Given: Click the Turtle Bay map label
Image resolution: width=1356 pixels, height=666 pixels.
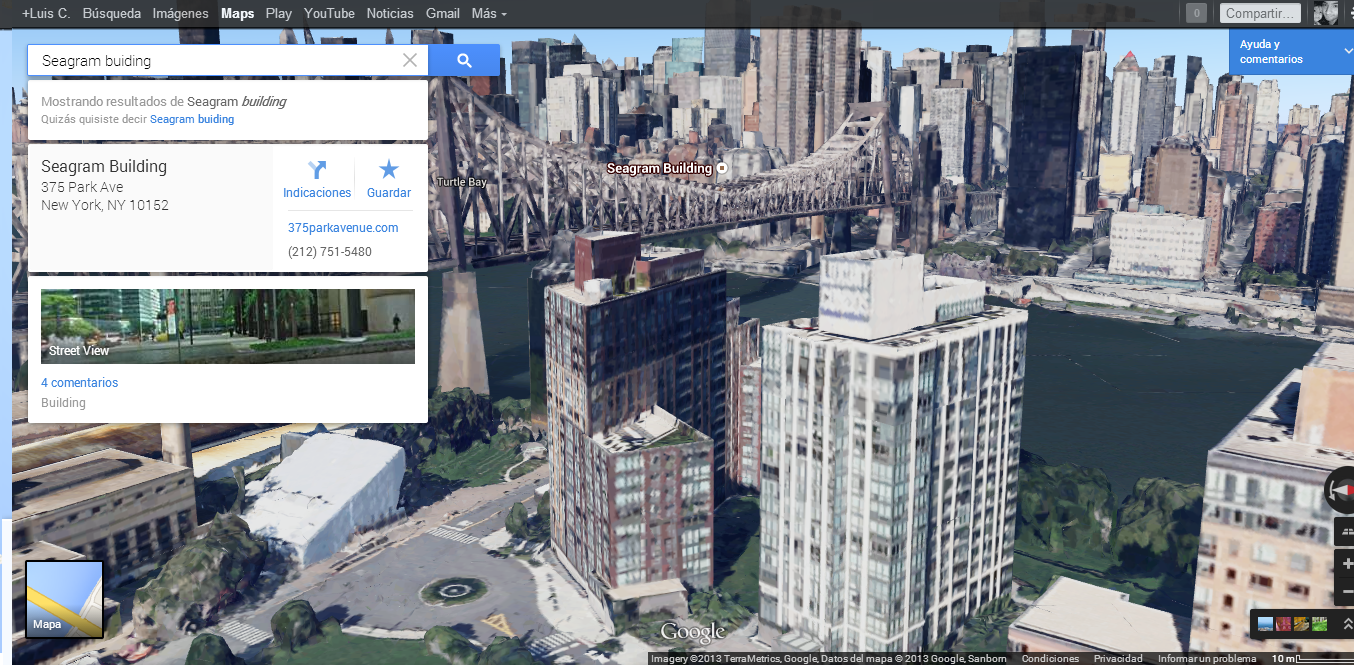Looking at the screenshot, I should pyautogui.click(x=462, y=182).
